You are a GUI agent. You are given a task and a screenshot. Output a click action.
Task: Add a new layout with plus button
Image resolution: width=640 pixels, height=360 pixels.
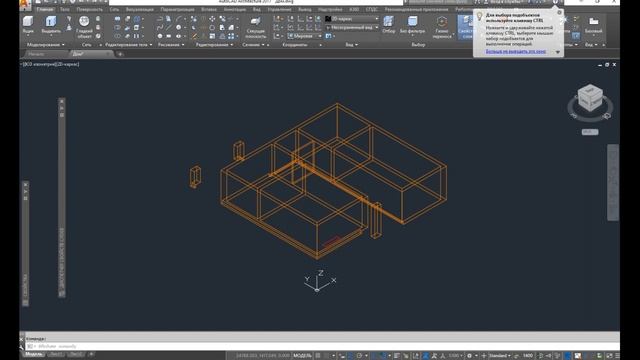[91, 354]
